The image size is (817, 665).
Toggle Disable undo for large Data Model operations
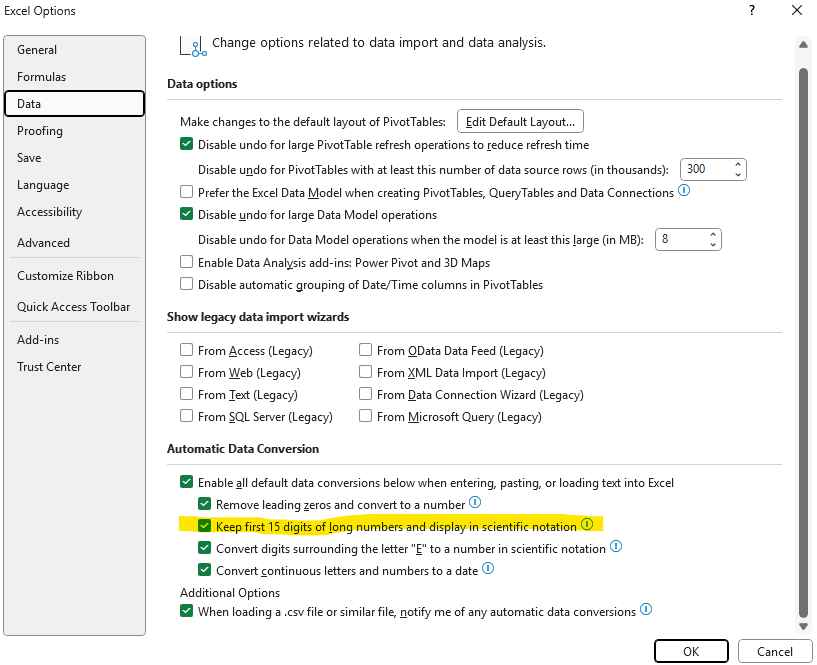pos(187,214)
